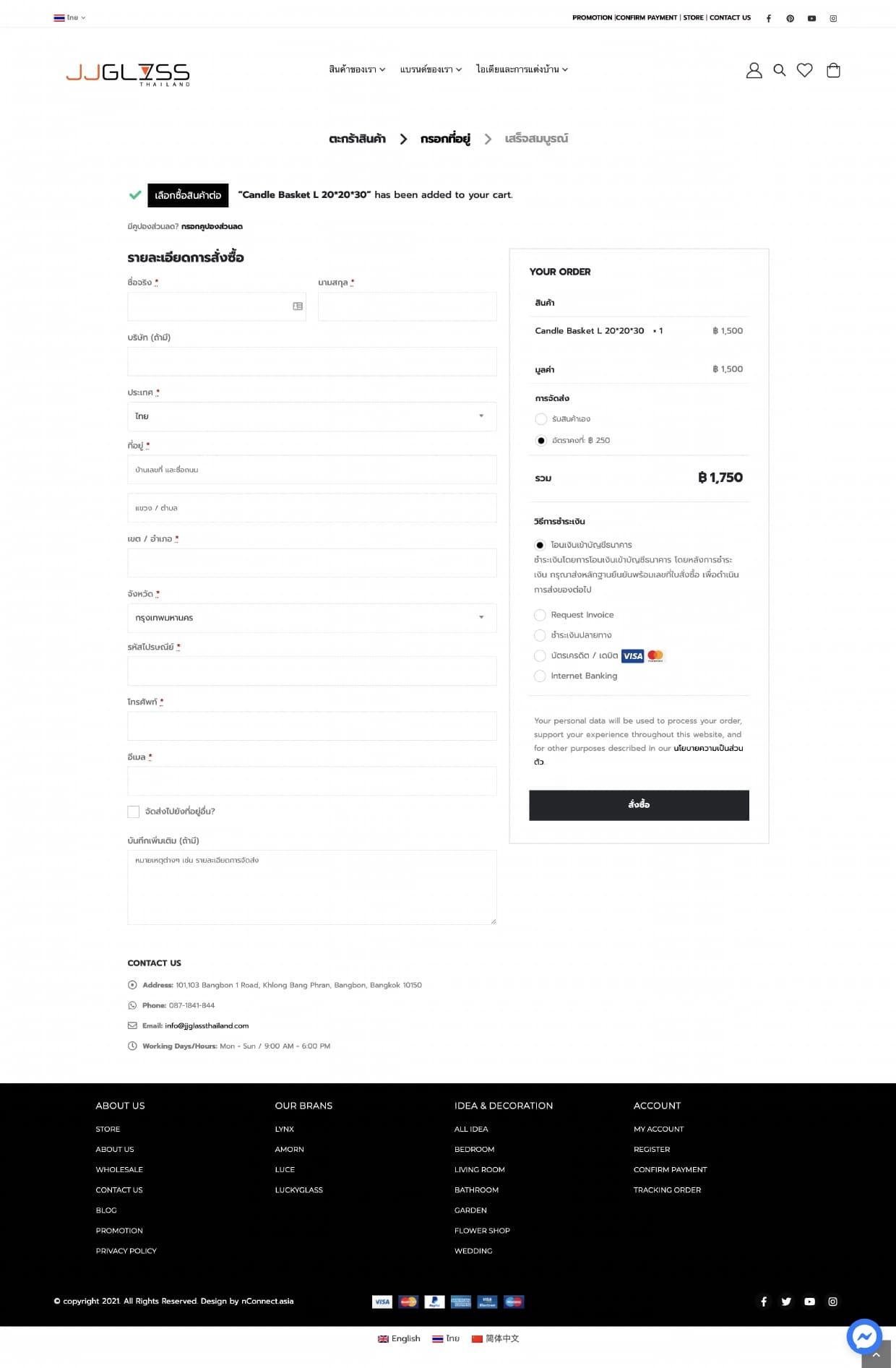Open the wishlist heart icon
This screenshot has width=896, height=1368.
[806, 70]
